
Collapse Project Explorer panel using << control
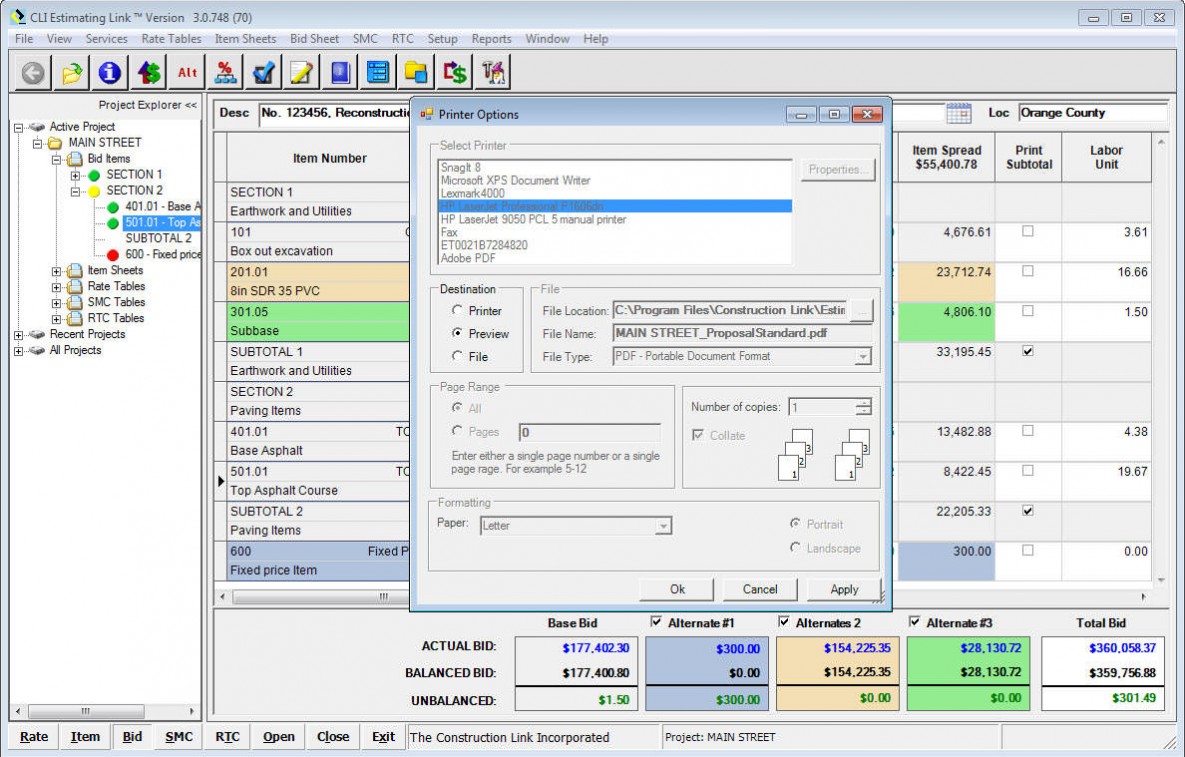click(190, 105)
